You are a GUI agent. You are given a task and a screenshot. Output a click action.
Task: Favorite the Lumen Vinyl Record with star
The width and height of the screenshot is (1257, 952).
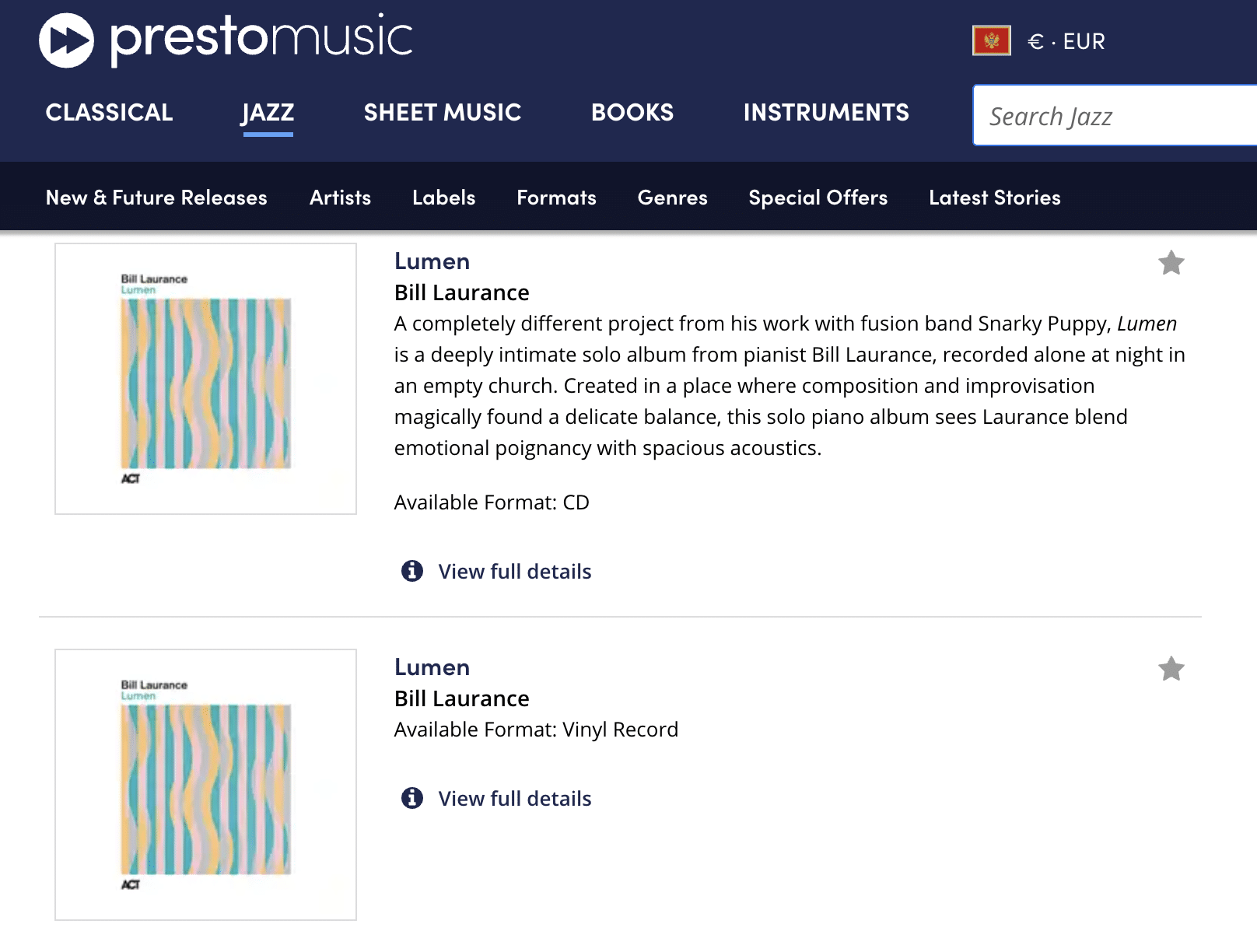[x=1171, y=669]
